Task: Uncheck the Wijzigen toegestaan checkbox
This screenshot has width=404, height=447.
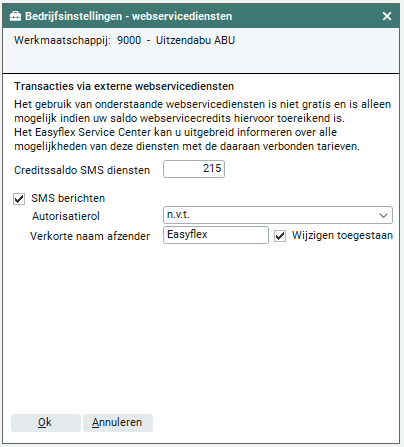Action: coord(280,236)
